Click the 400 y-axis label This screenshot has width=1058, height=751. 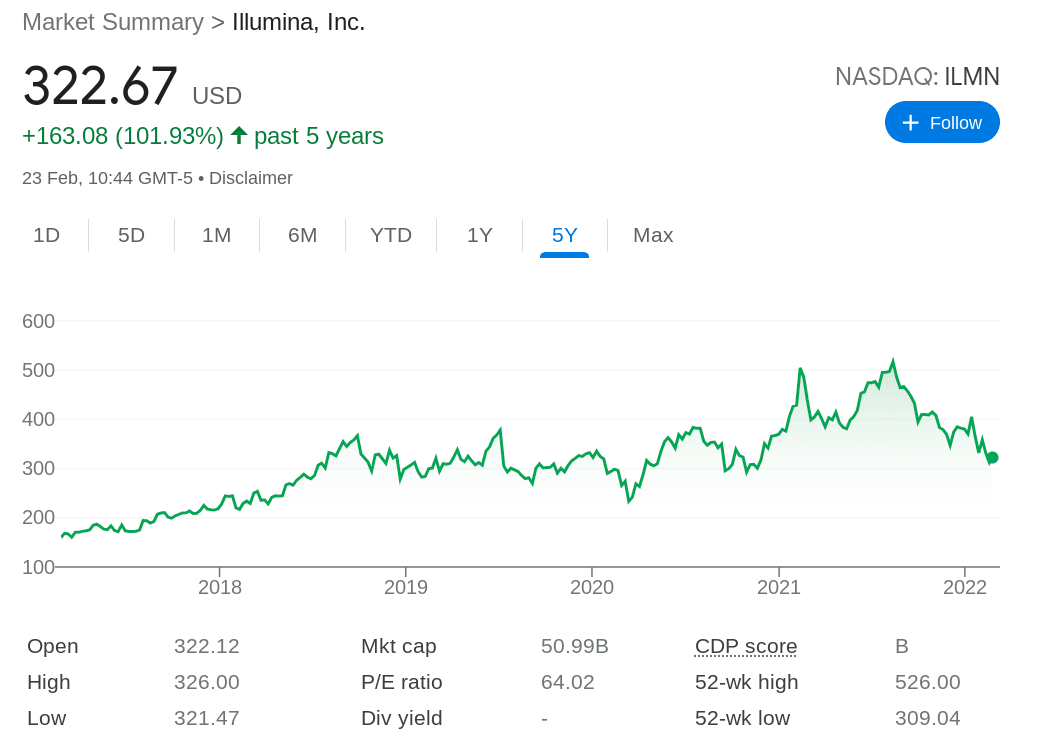pyautogui.click(x=38, y=420)
